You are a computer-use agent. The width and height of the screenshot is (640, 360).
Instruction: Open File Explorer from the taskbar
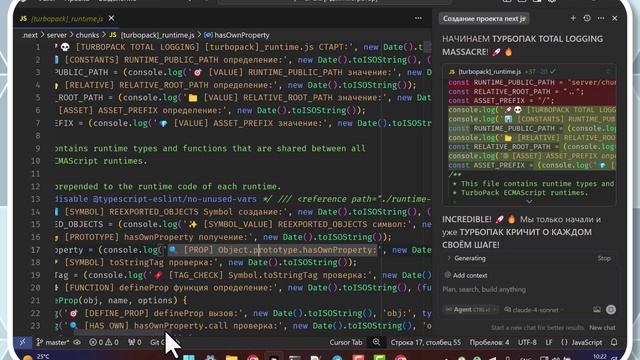pos(231,357)
